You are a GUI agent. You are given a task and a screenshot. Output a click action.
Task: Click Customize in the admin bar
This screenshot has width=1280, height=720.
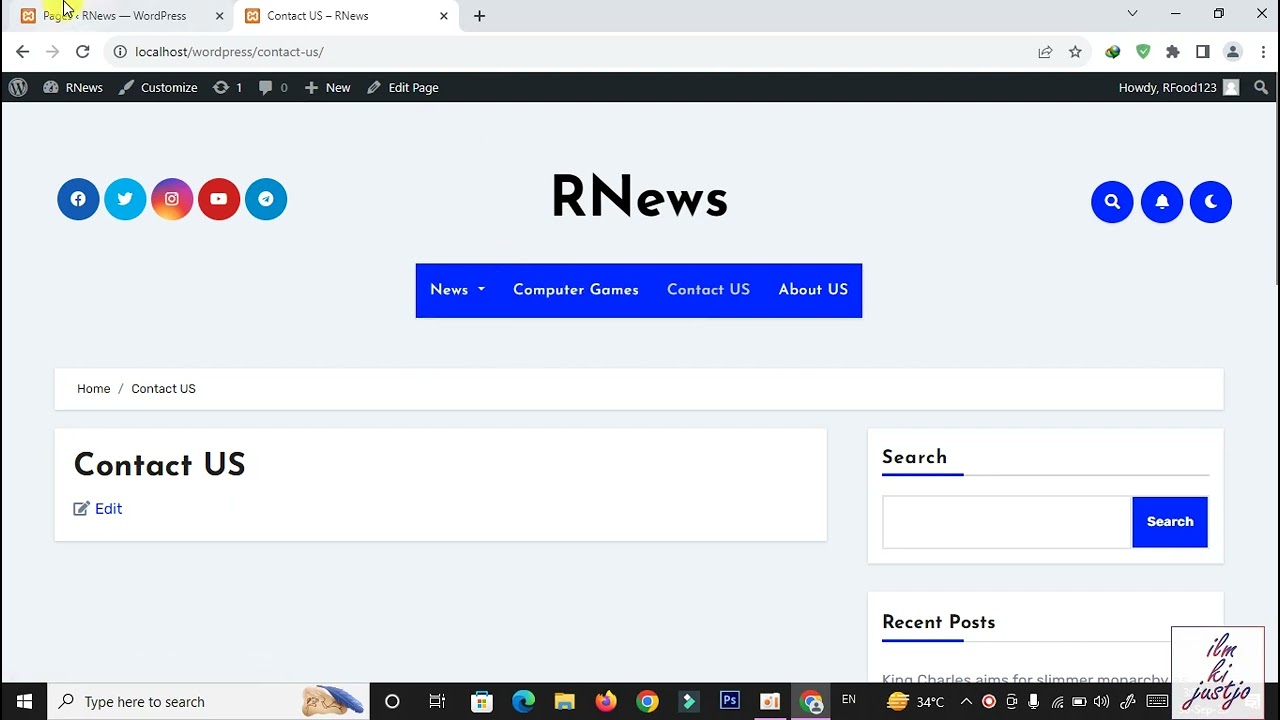point(158,87)
